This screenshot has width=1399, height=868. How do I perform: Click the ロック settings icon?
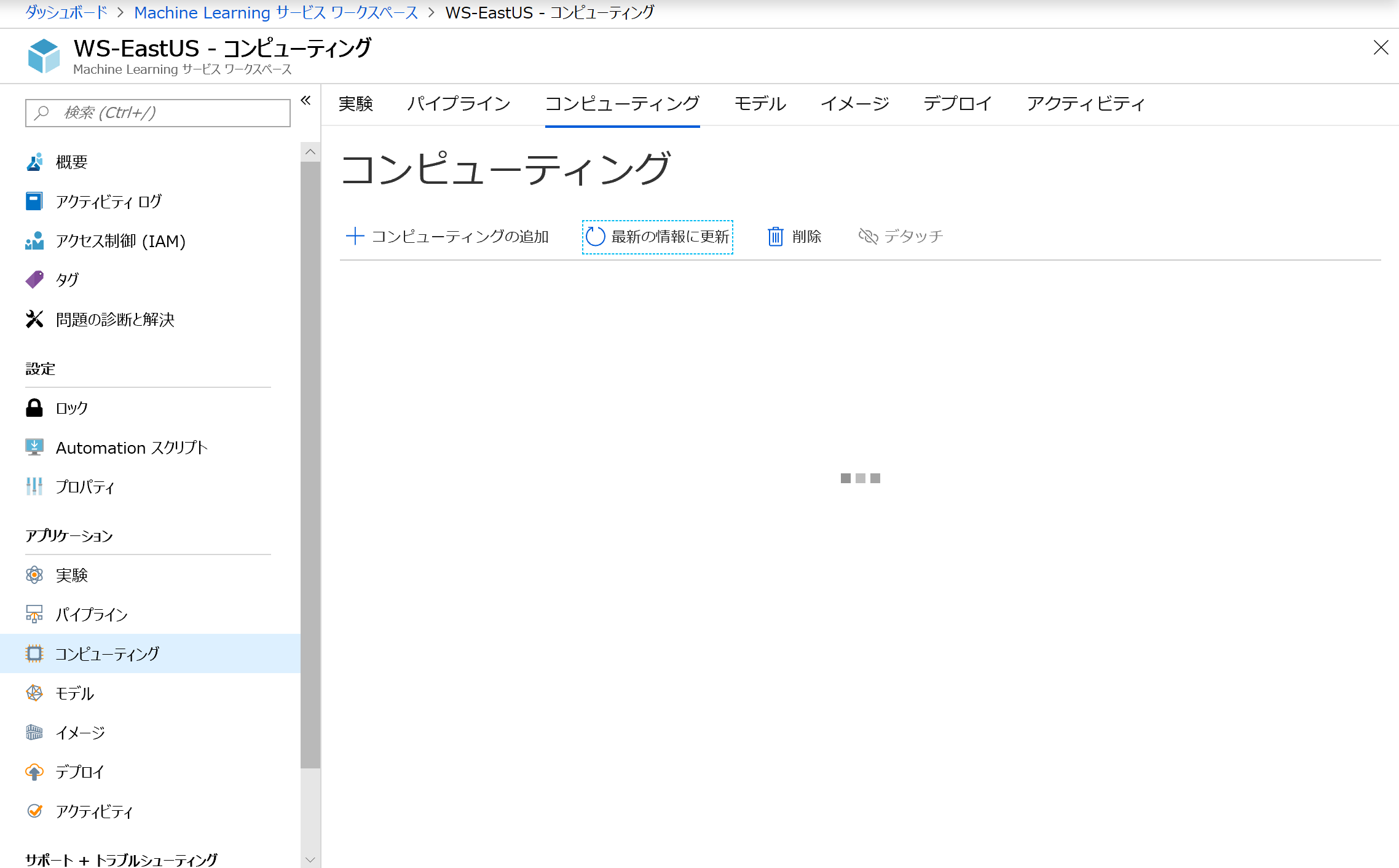[x=34, y=408]
